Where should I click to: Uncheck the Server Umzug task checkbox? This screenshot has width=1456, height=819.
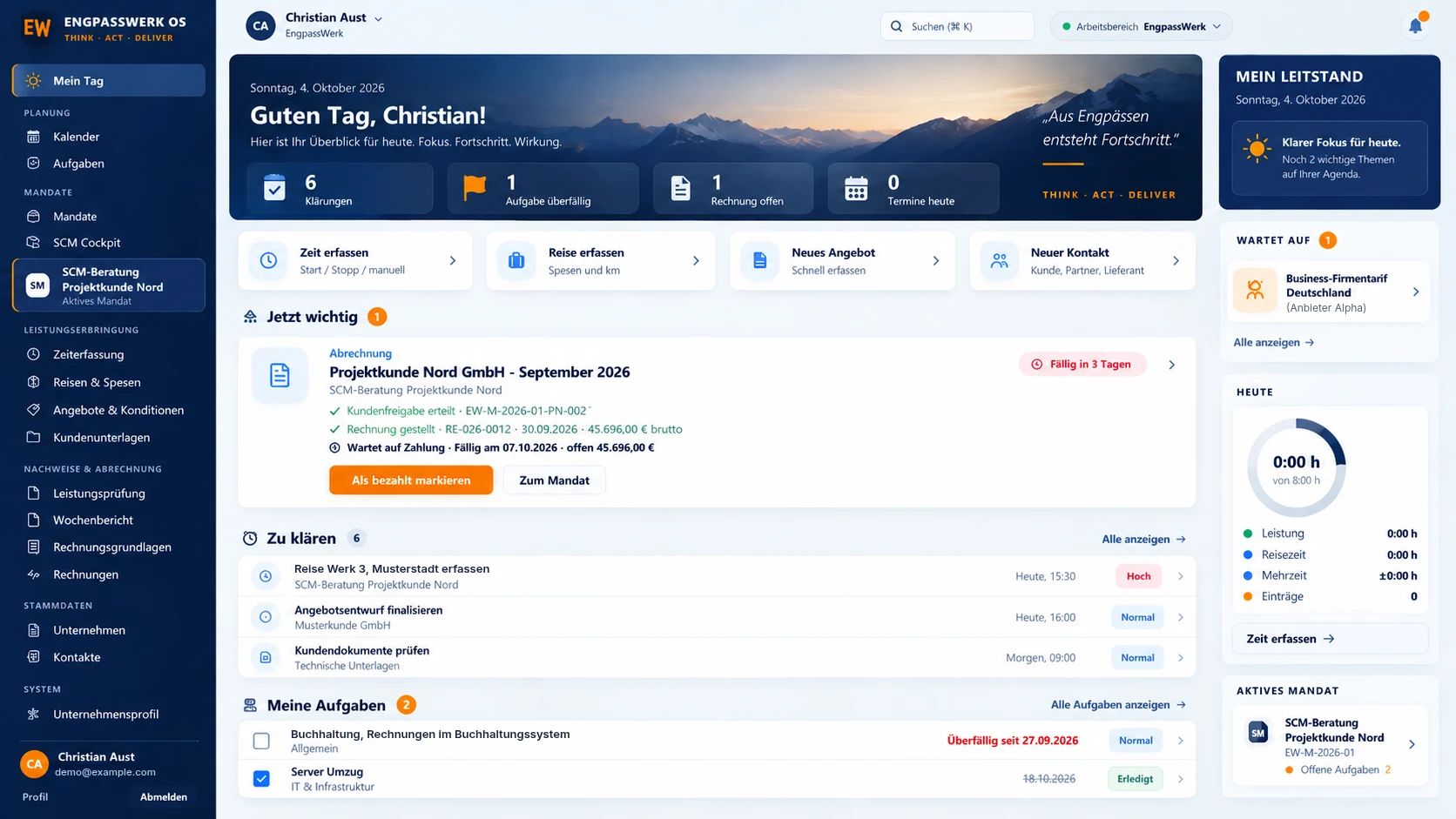point(261,779)
